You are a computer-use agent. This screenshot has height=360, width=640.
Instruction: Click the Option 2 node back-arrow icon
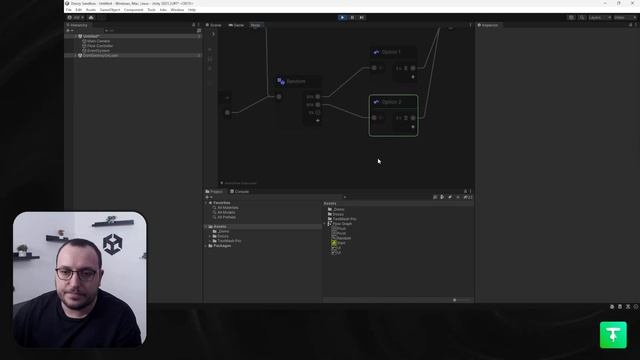click(x=376, y=102)
